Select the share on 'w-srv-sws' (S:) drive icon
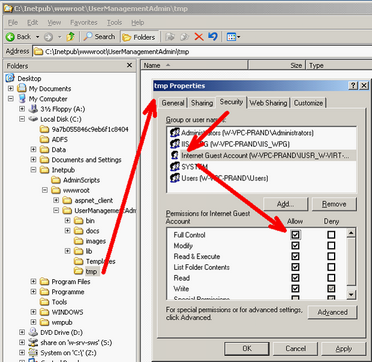This screenshot has width=372, height=362. 33,342
